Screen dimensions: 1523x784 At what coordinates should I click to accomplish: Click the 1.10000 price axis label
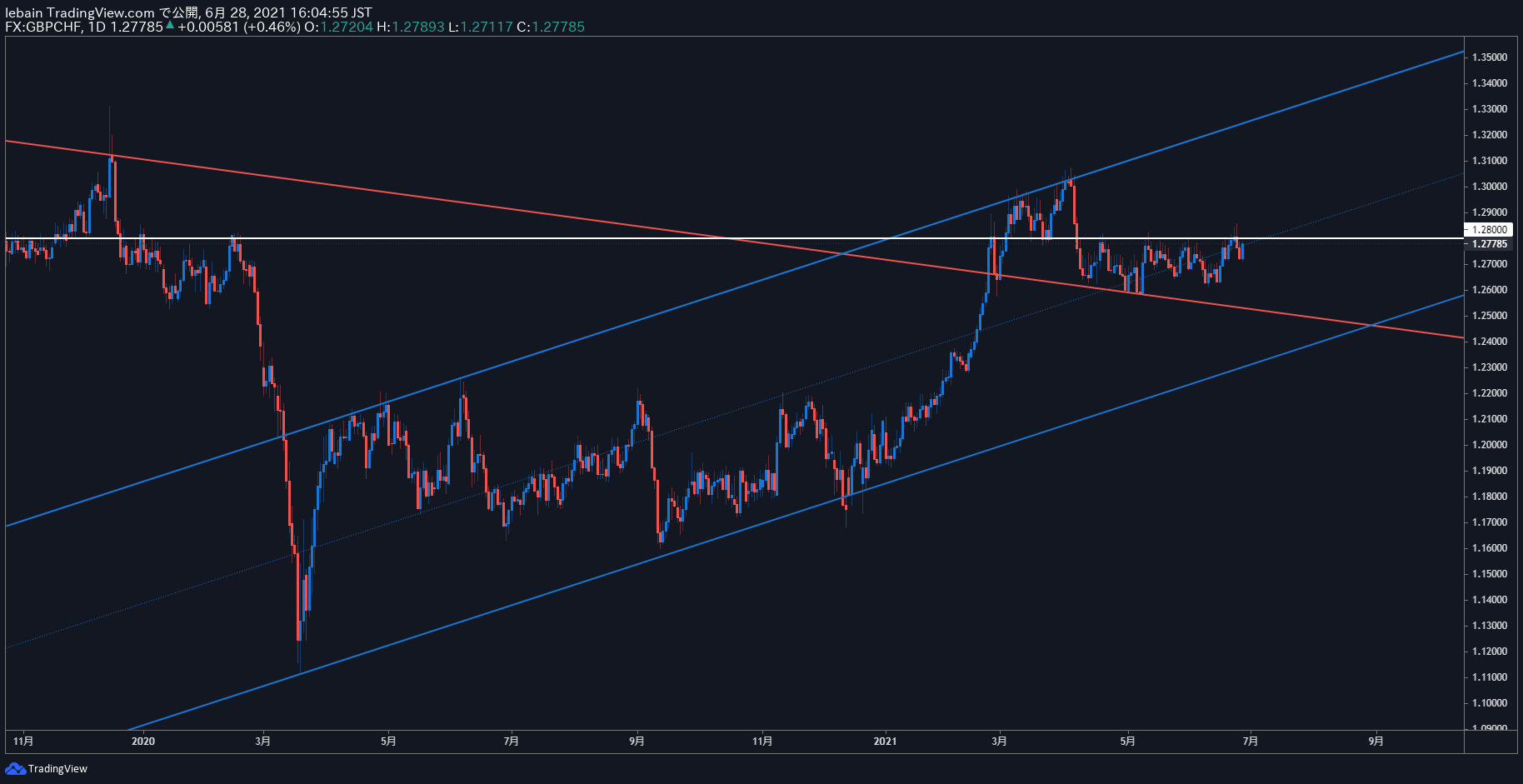(1490, 703)
